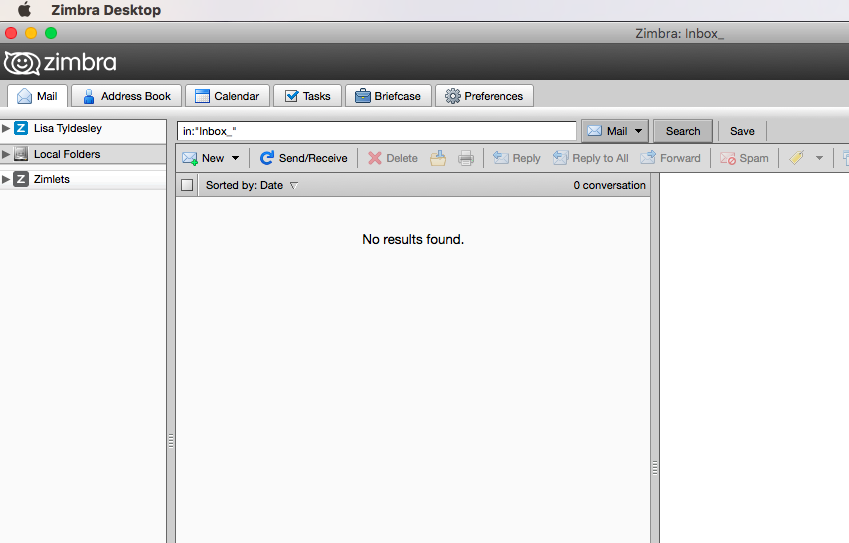This screenshot has height=543, width=849.
Task: Save the current search
Action: click(x=742, y=131)
